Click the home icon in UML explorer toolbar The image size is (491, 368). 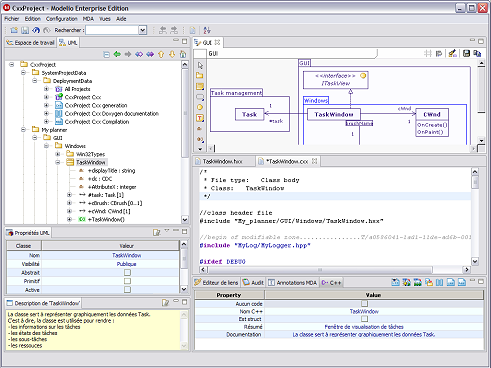coord(183,54)
